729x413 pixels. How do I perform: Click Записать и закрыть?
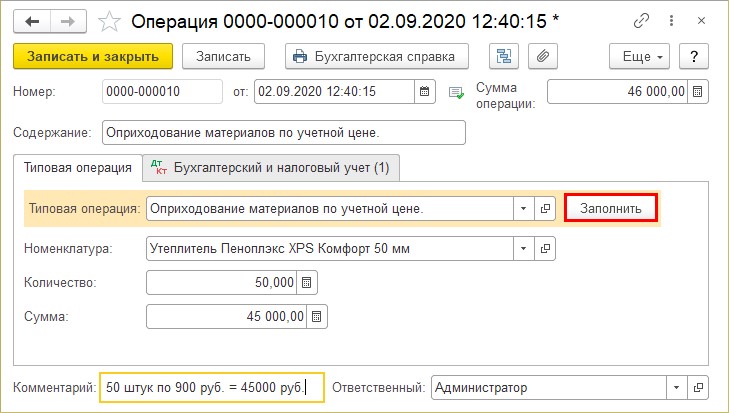[x=93, y=56]
